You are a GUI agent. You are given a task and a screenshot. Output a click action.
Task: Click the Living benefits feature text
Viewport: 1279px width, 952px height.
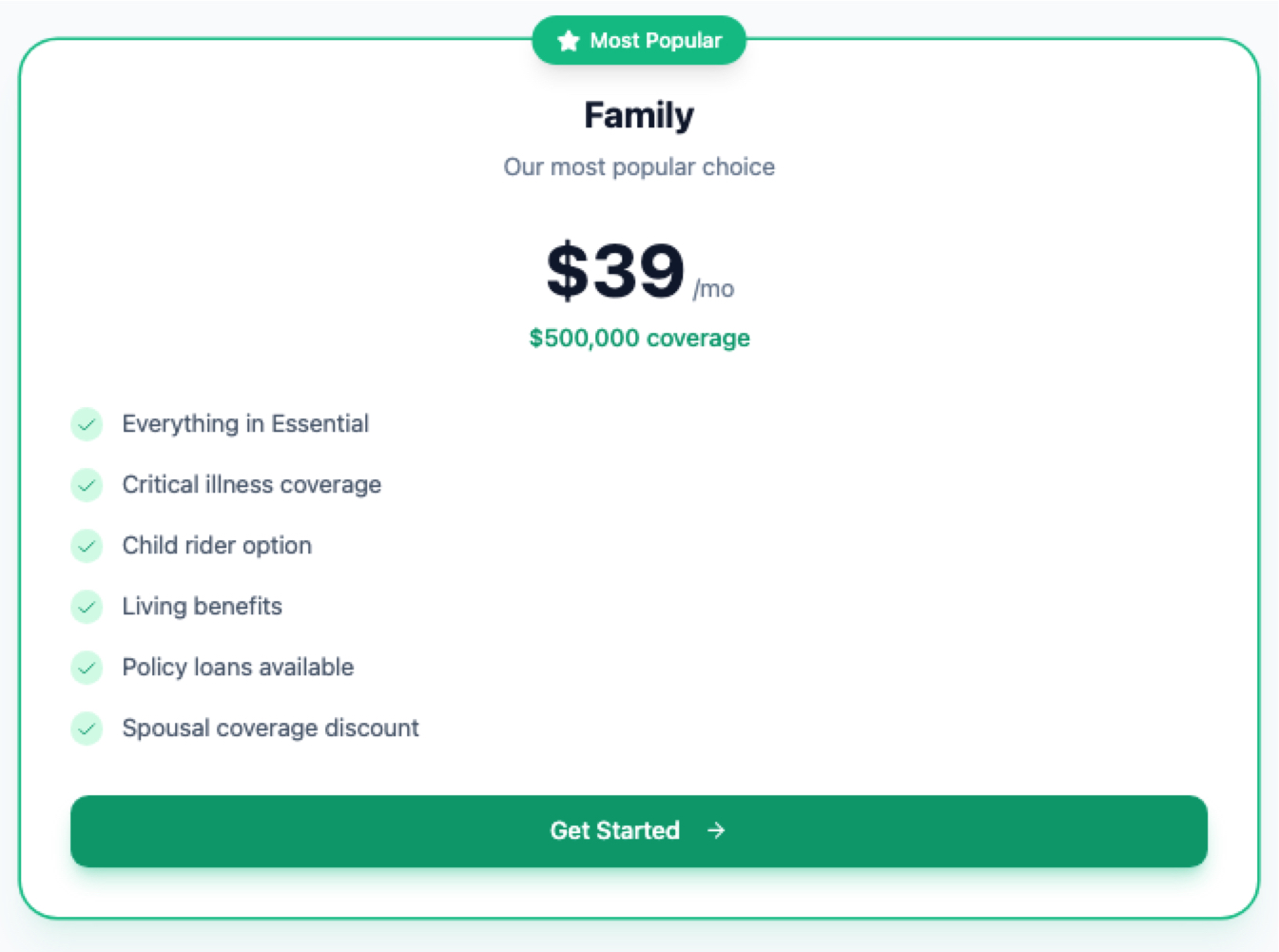[202, 607]
